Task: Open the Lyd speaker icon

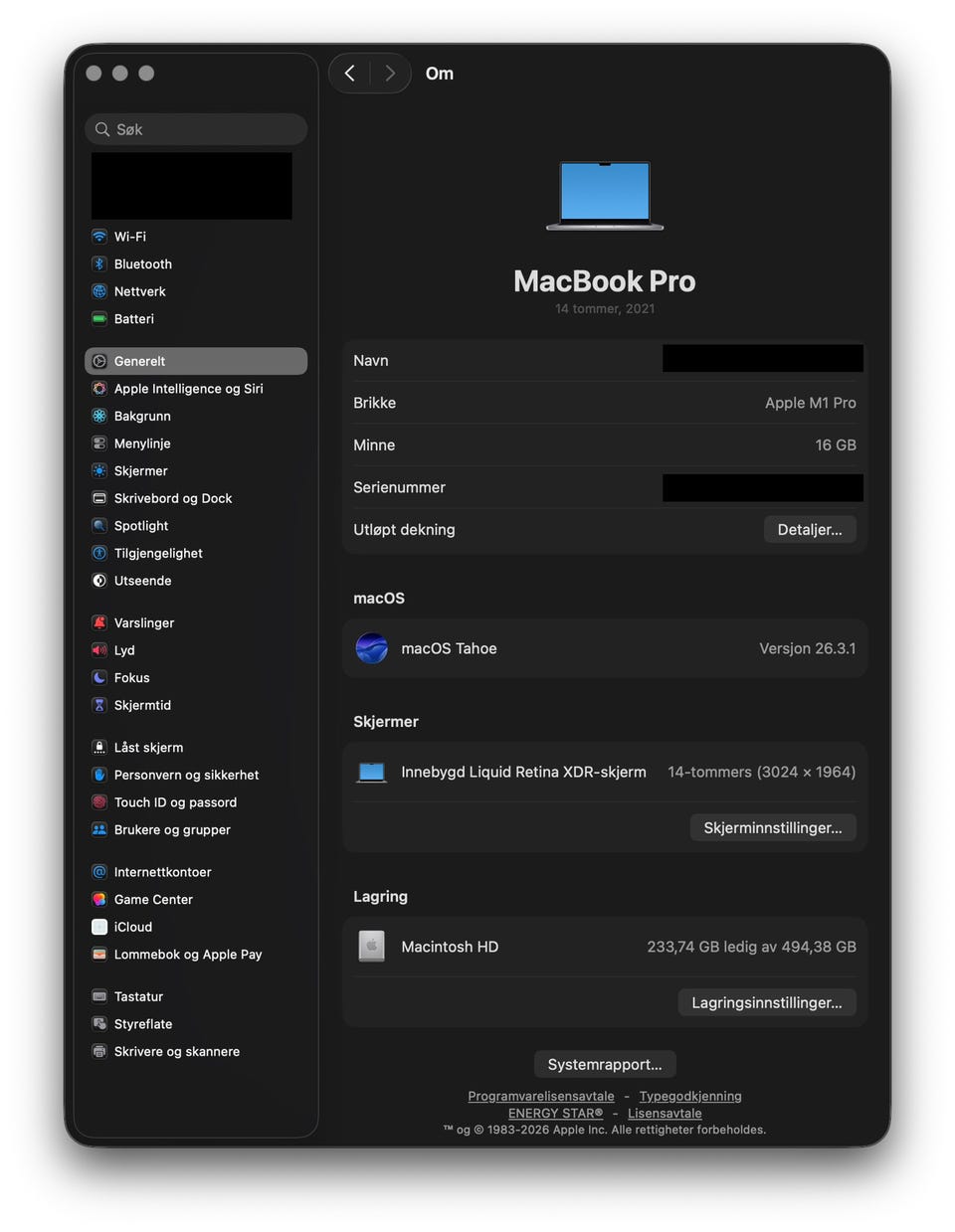Action: coord(99,650)
